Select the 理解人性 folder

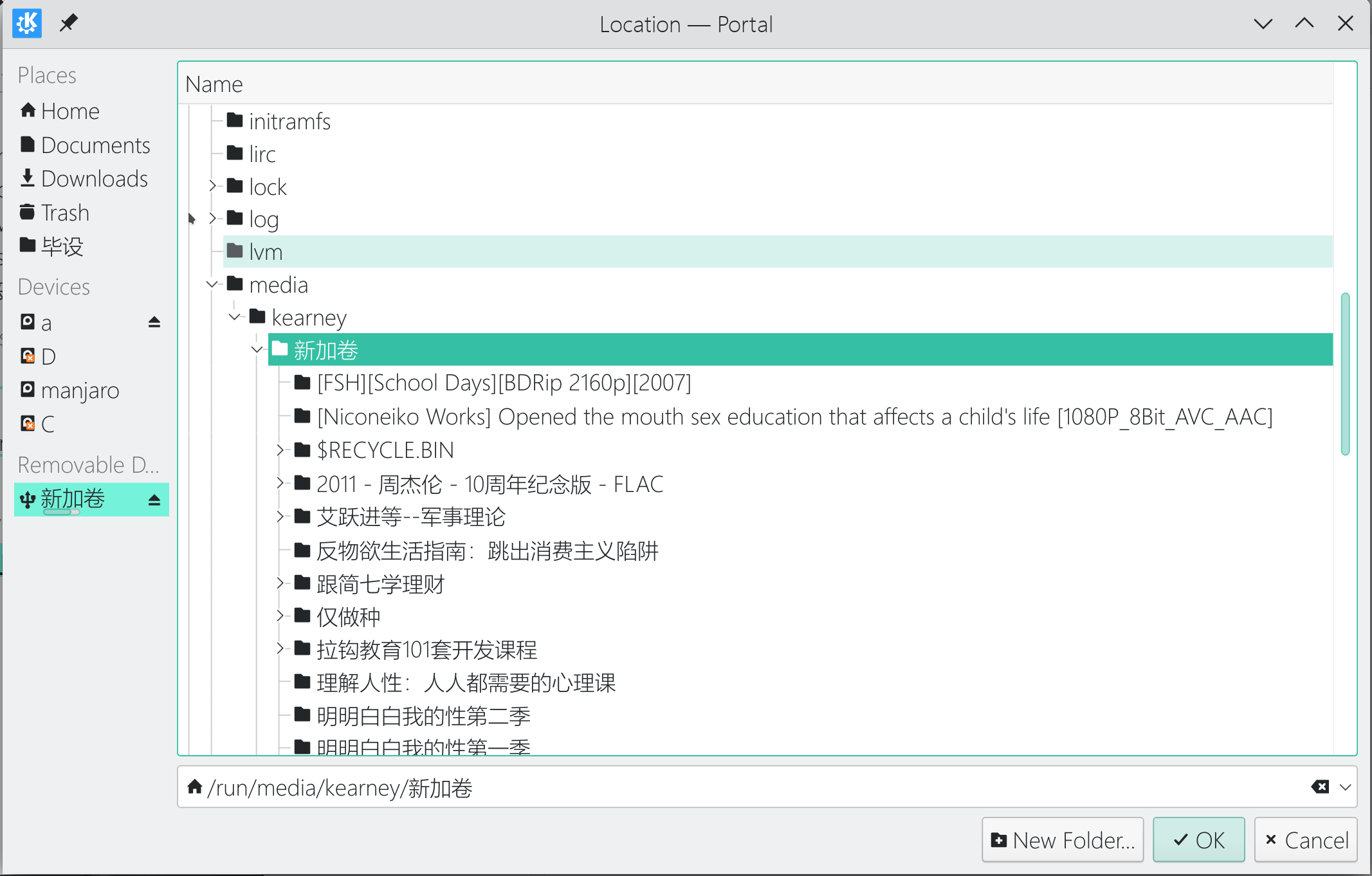coord(466,683)
